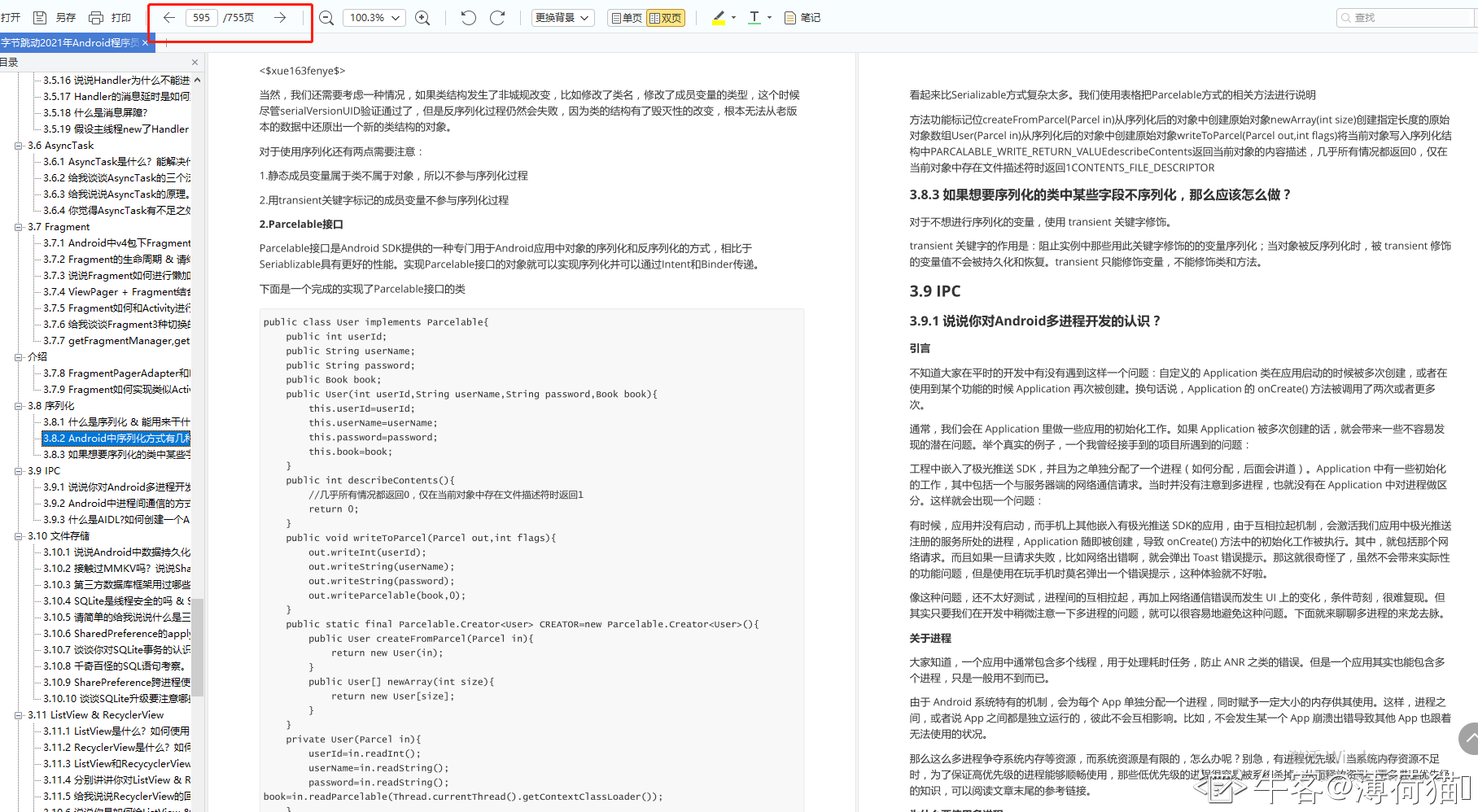The image size is (1478, 812).
Task: Close the 目录 sidebar panel
Action: (x=195, y=62)
